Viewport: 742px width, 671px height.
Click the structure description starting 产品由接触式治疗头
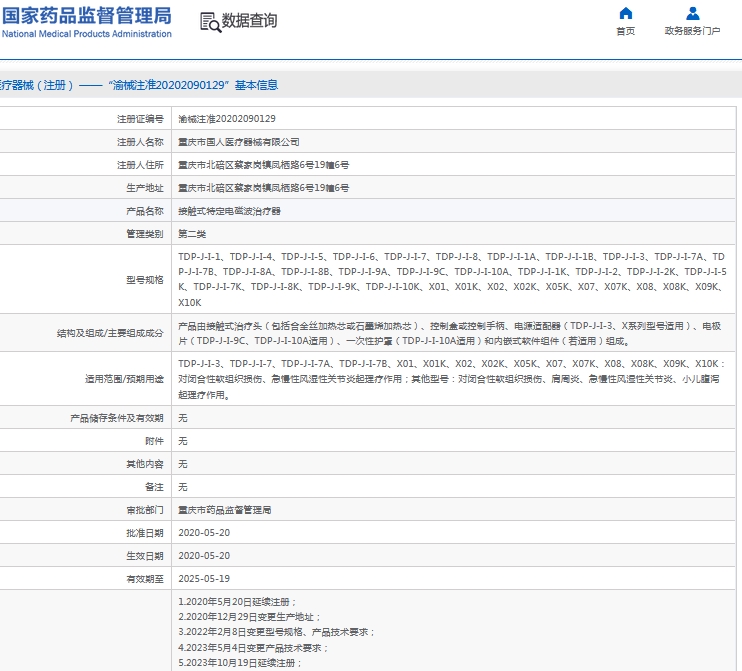coord(450,333)
